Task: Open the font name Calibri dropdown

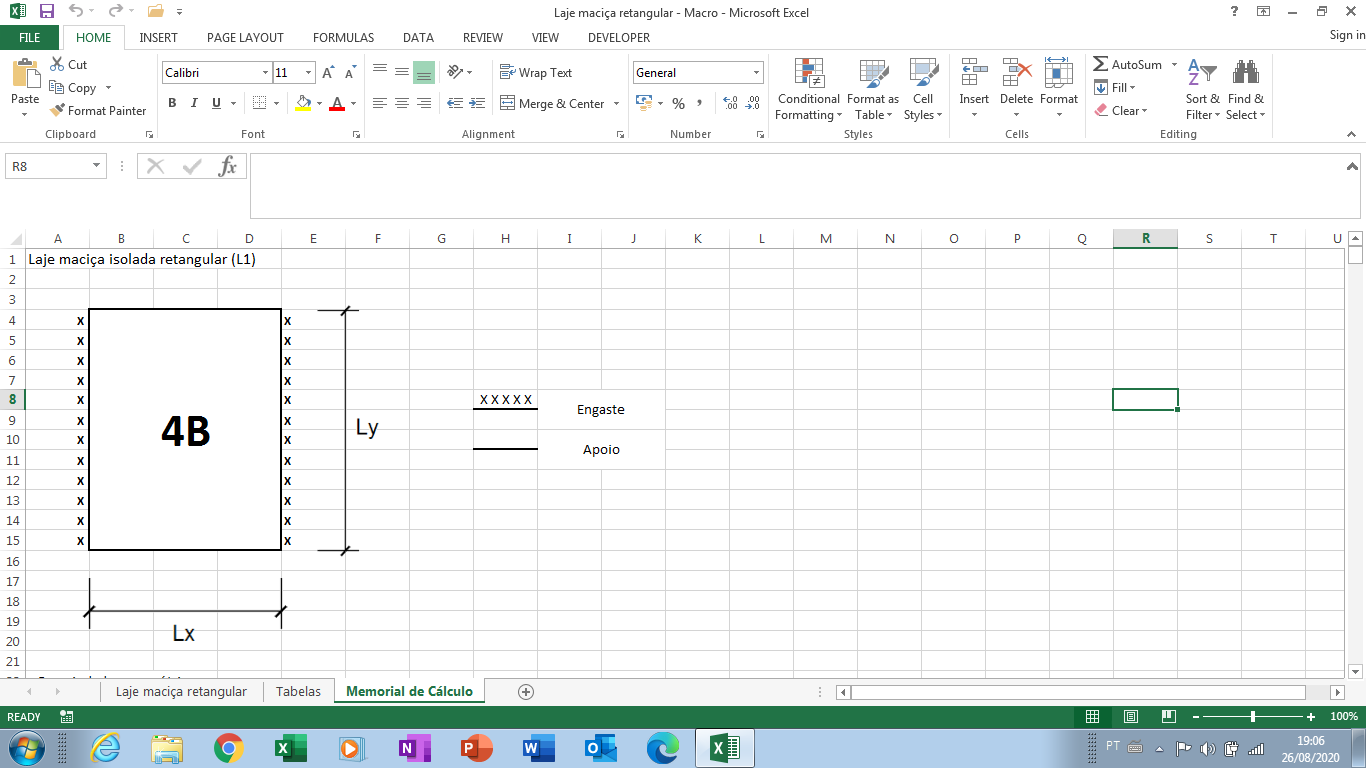Action: click(x=266, y=73)
